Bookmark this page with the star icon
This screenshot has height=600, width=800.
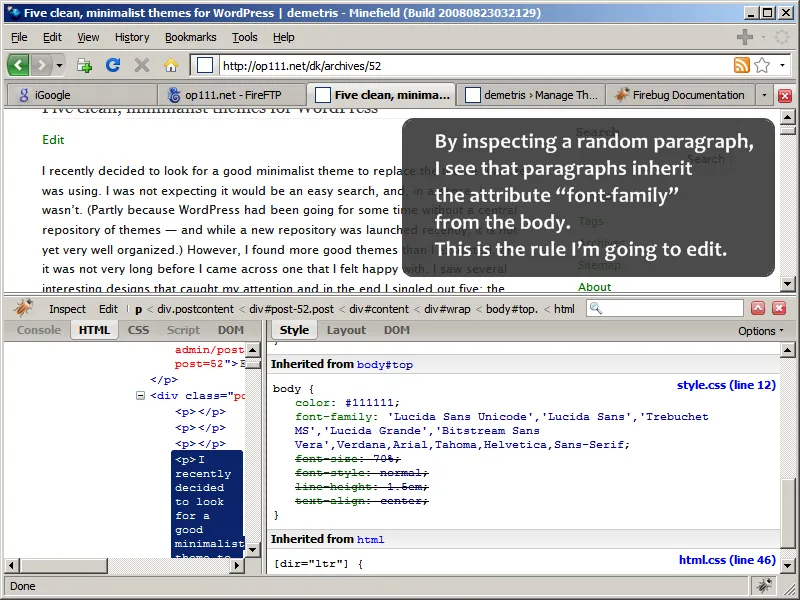tap(762, 65)
